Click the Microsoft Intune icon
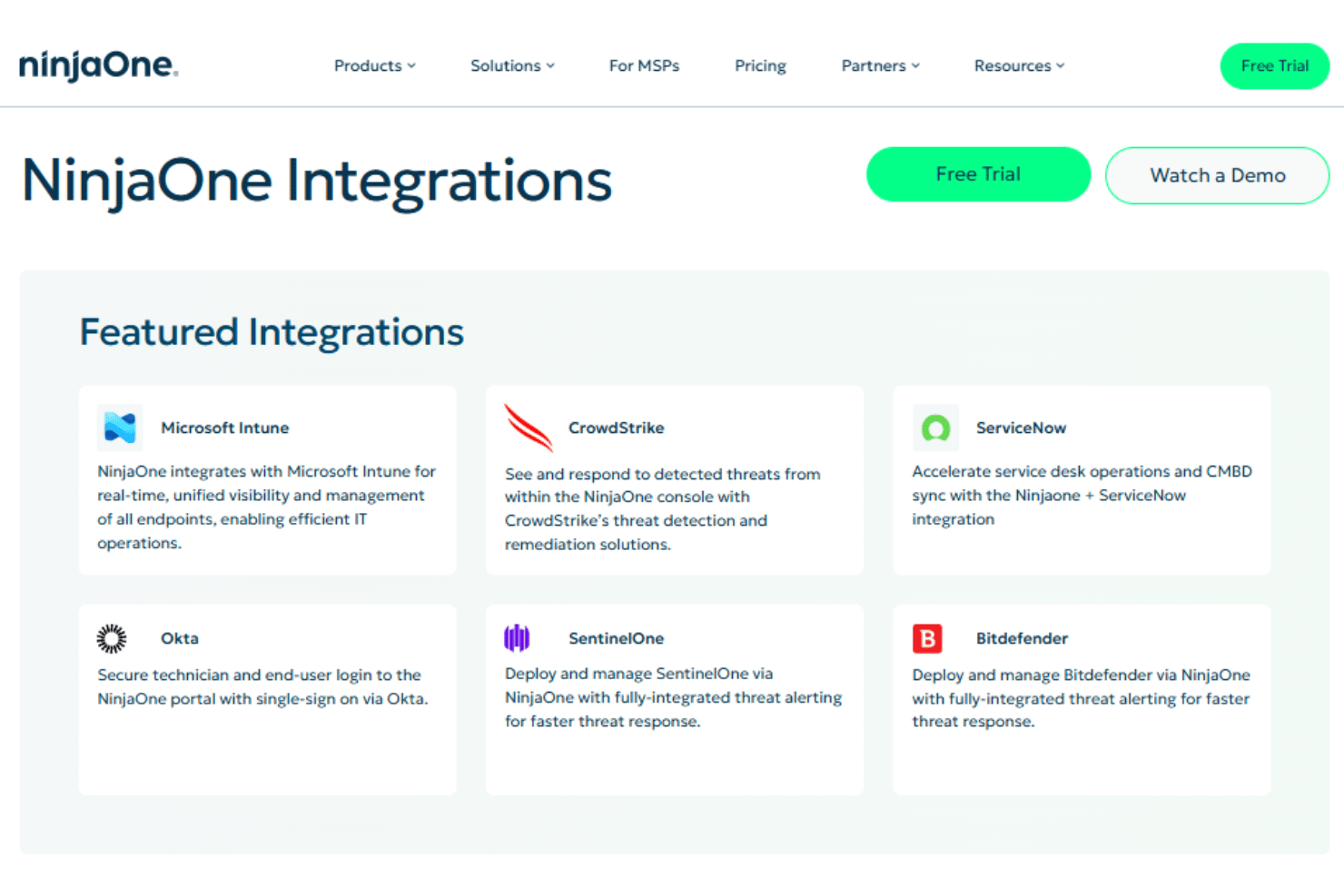The image size is (1344, 896). pyautogui.click(x=120, y=428)
